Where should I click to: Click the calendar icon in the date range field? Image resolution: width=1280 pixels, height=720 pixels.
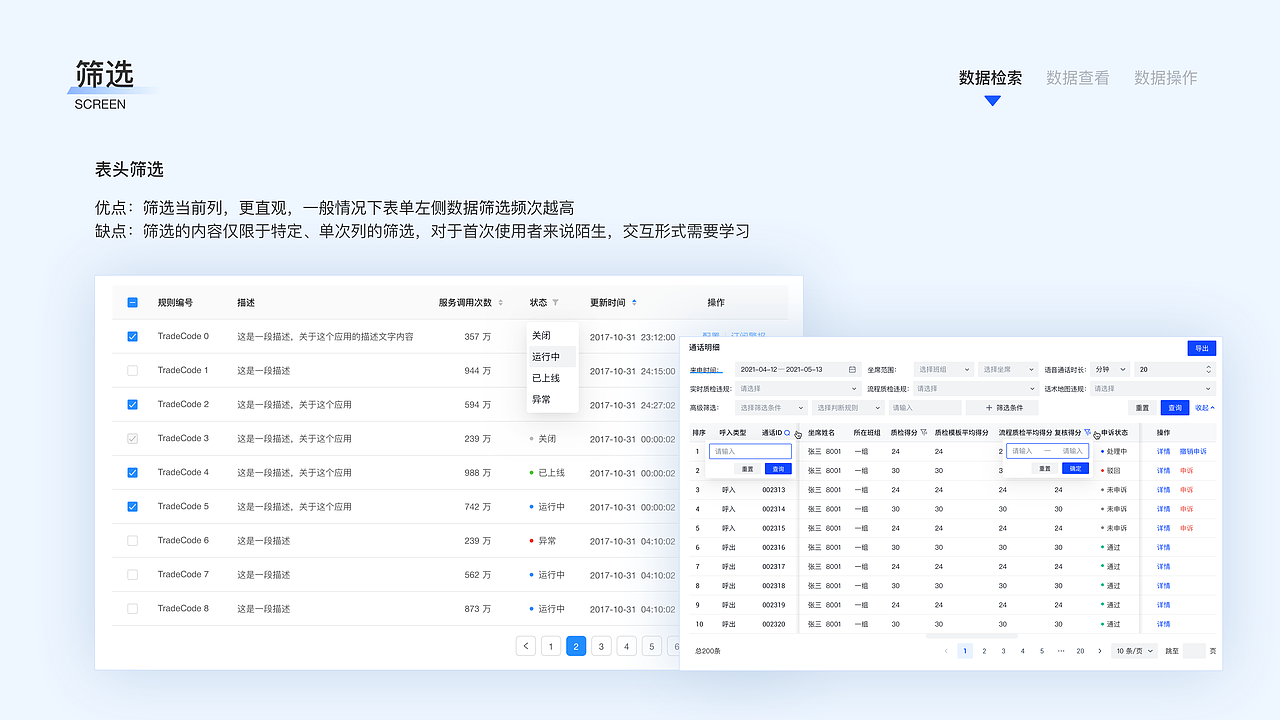pos(853,369)
